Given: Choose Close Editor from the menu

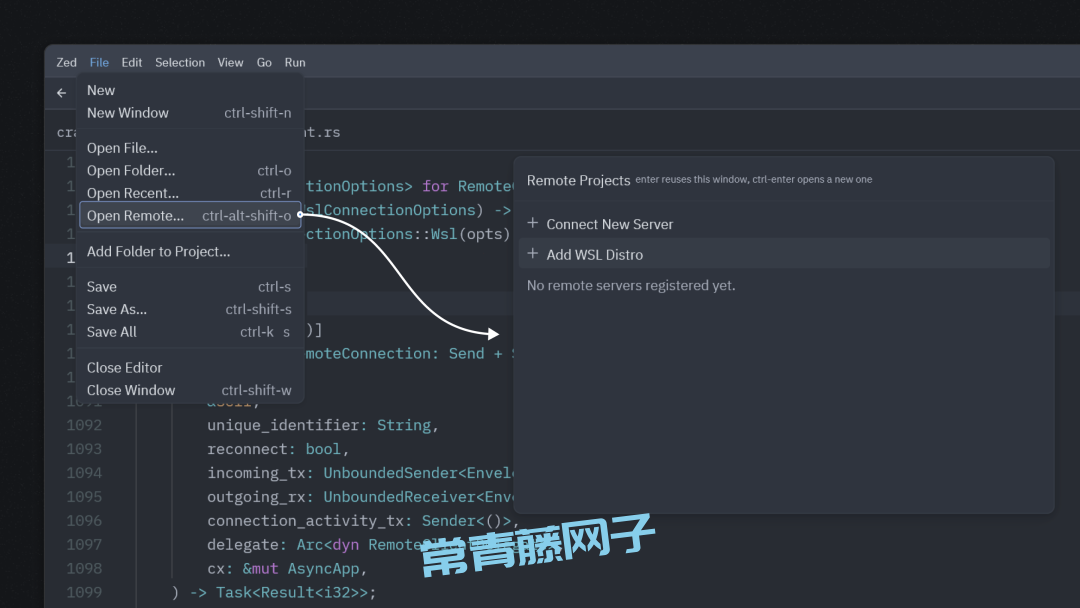Looking at the screenshot, I should coord(124,367).
